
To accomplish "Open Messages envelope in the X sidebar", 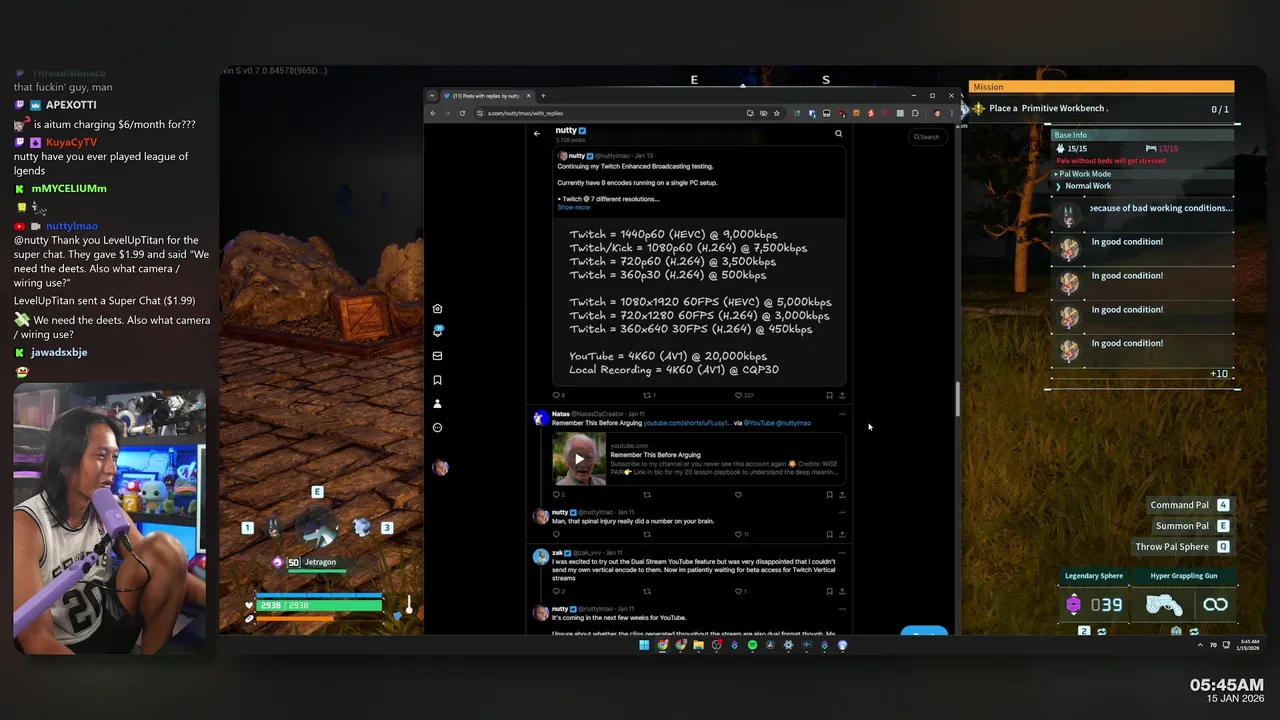I will point(437,355).
